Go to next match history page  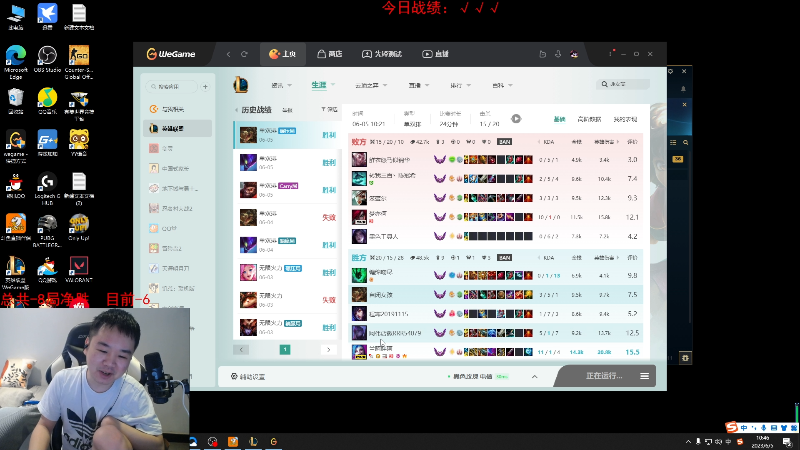tap(329, 349)
